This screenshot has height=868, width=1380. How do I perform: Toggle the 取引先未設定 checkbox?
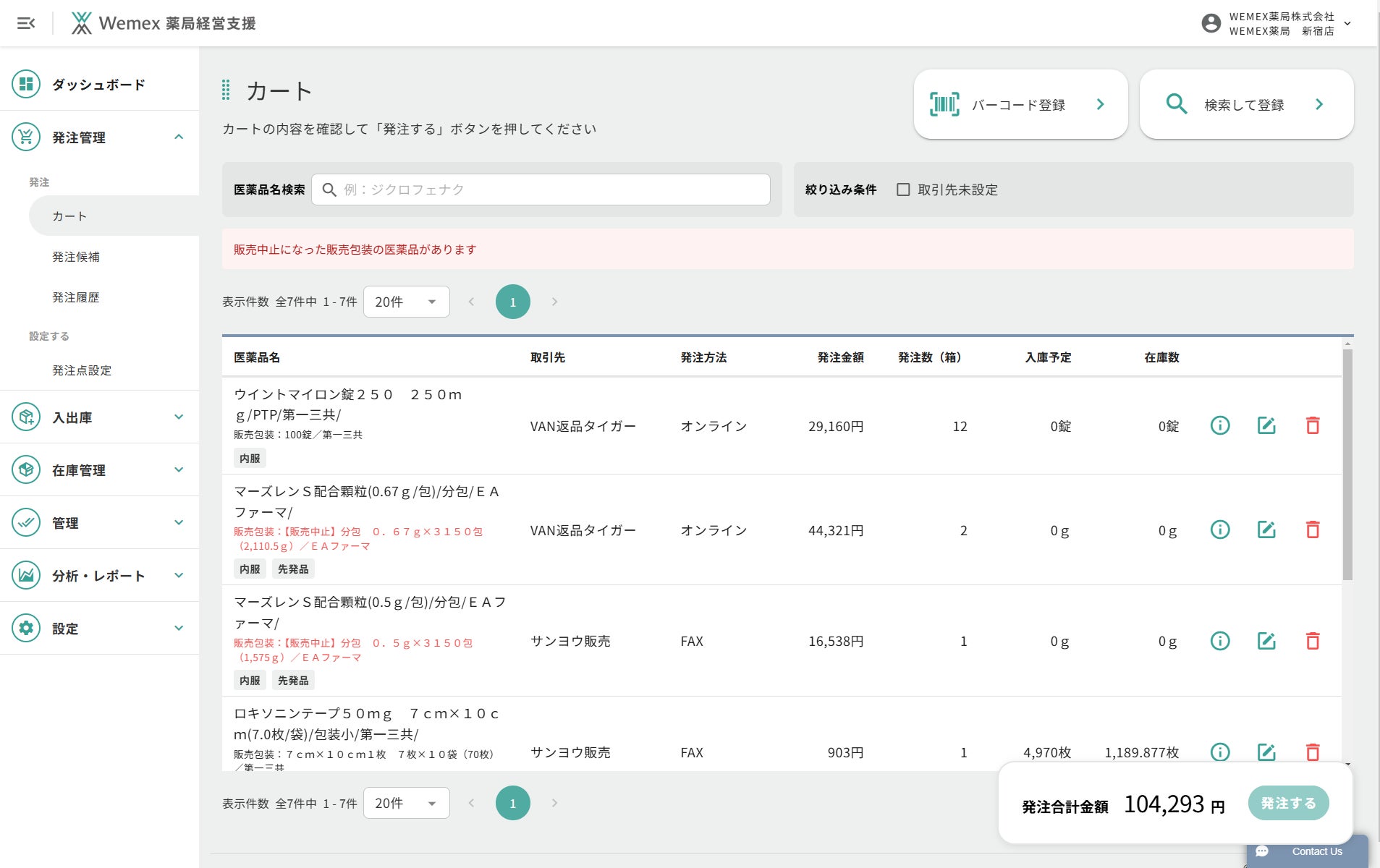point(903,190)
